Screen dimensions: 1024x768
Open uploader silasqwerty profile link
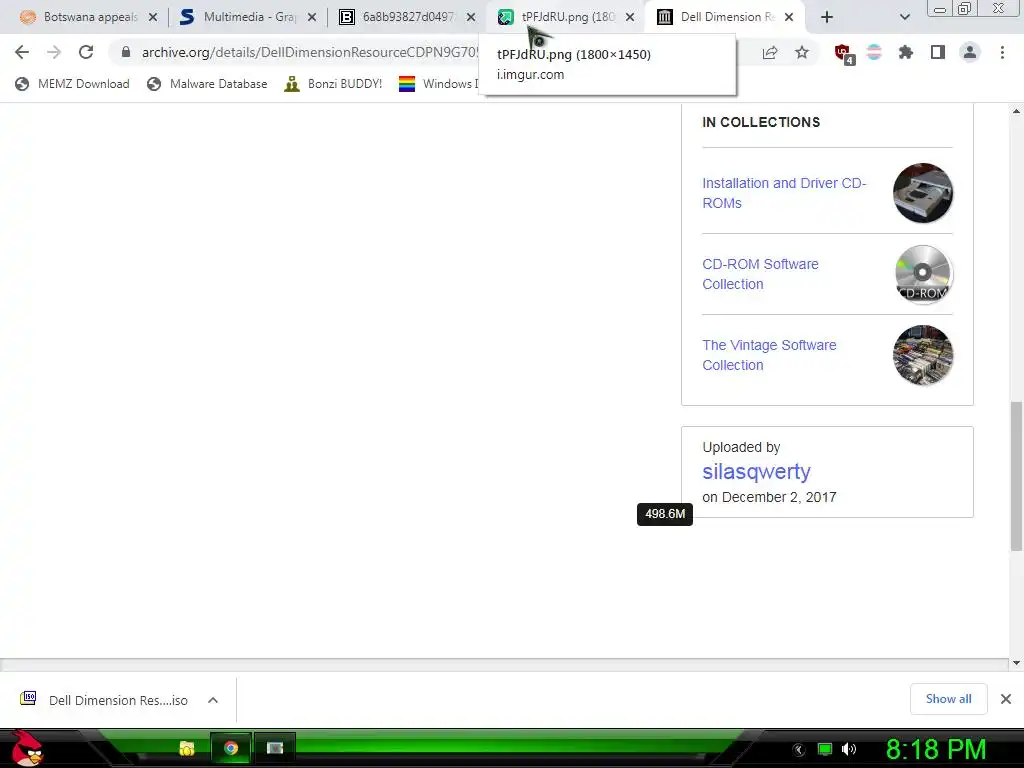click(x=756, y=472)
